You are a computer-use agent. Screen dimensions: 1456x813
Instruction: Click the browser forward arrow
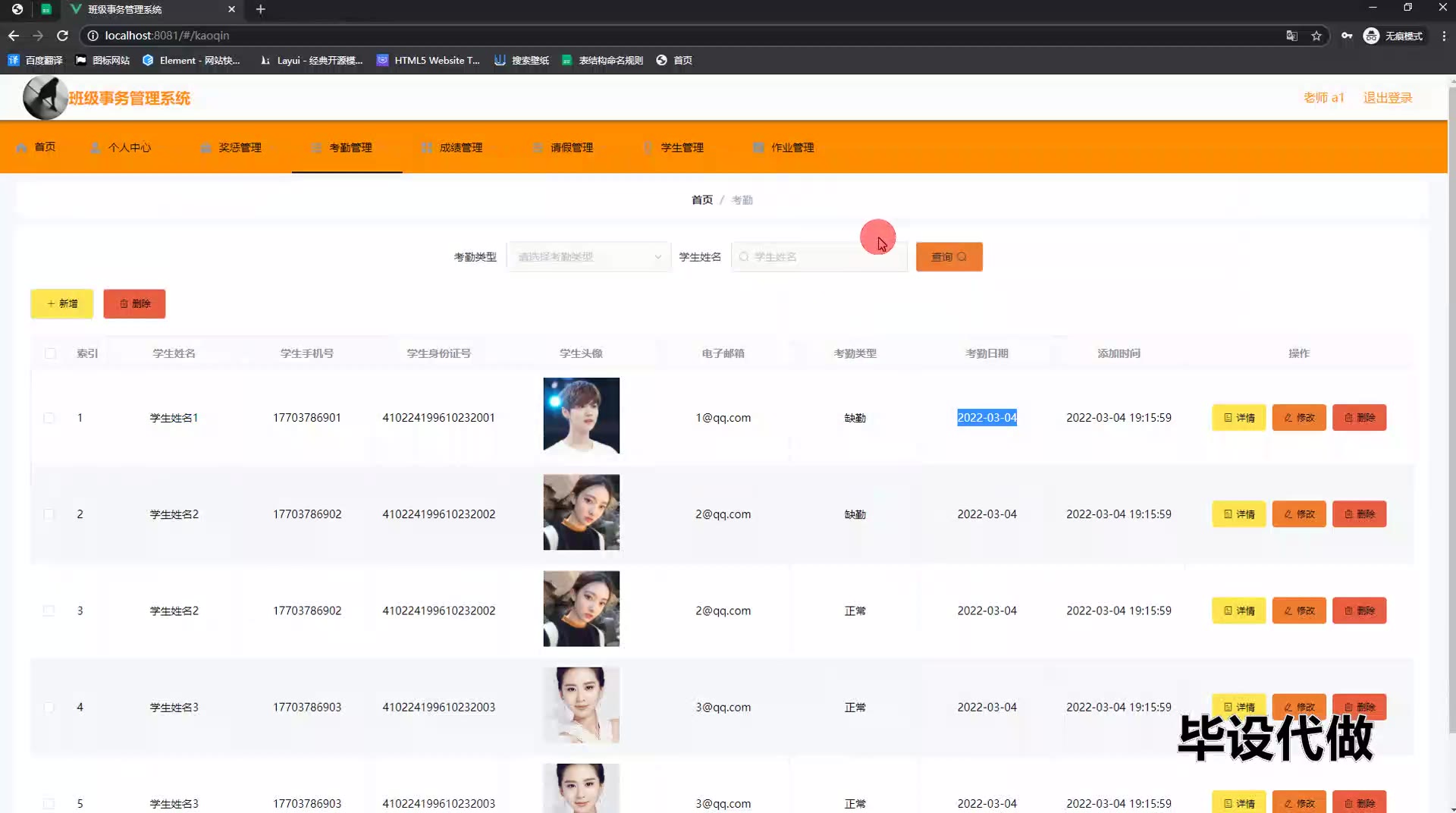point(38,36)
